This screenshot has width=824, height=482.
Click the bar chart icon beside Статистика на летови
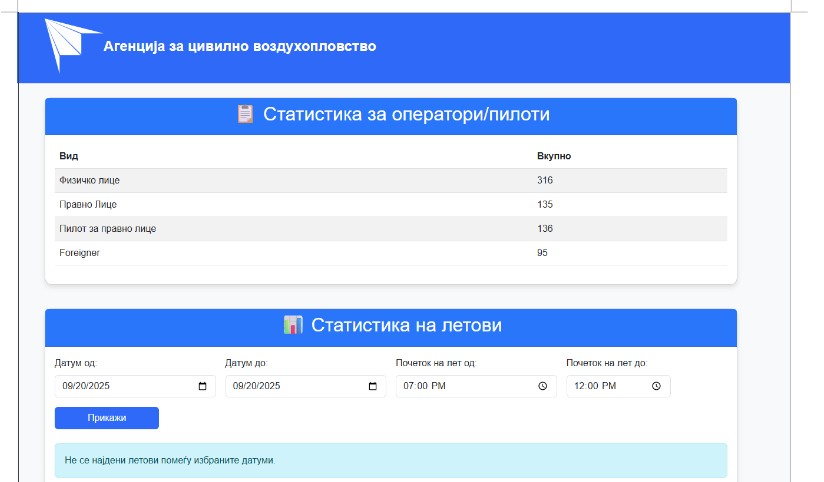point(293,325)
